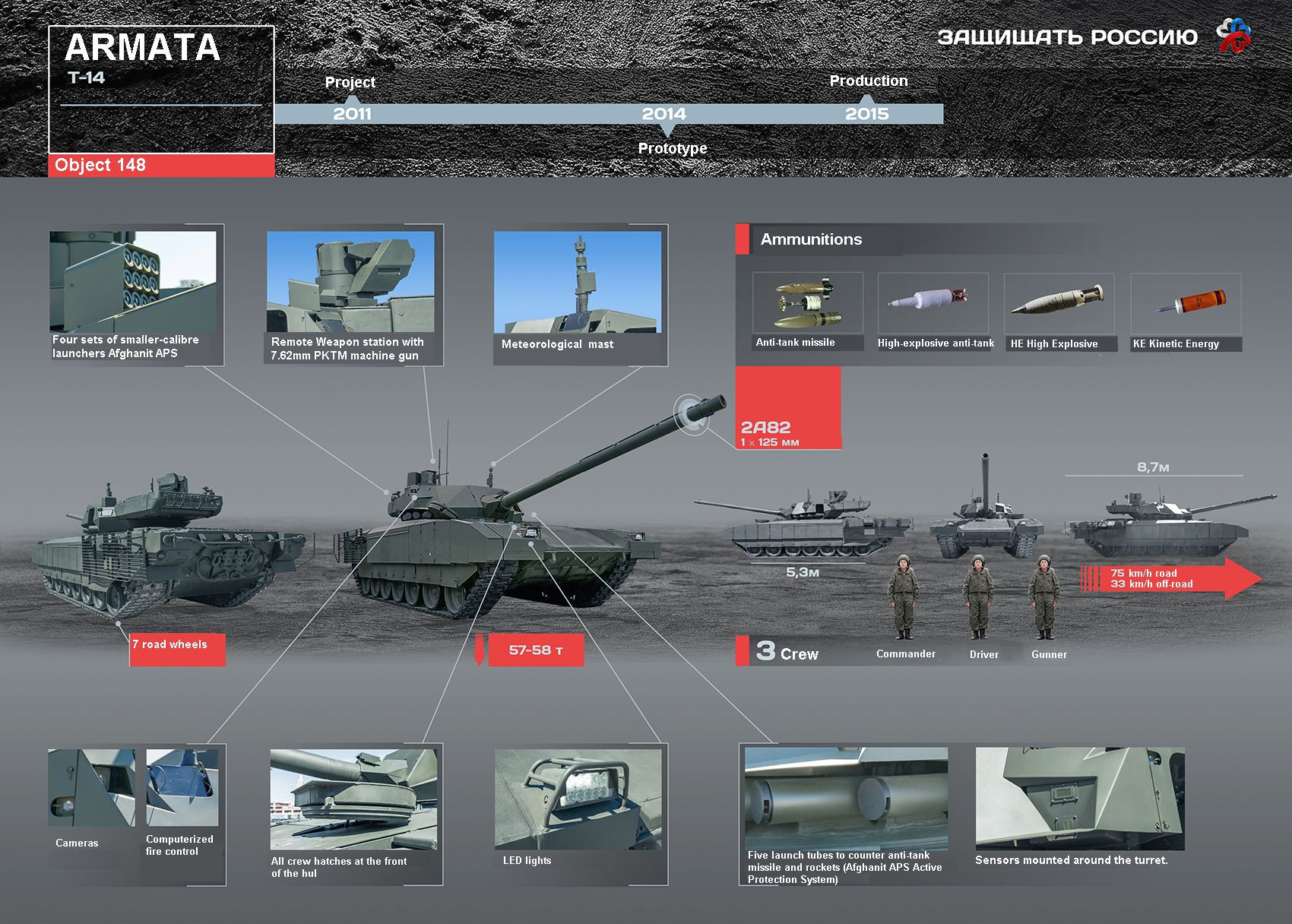Click the Remote Weapon station caption text

347,349
